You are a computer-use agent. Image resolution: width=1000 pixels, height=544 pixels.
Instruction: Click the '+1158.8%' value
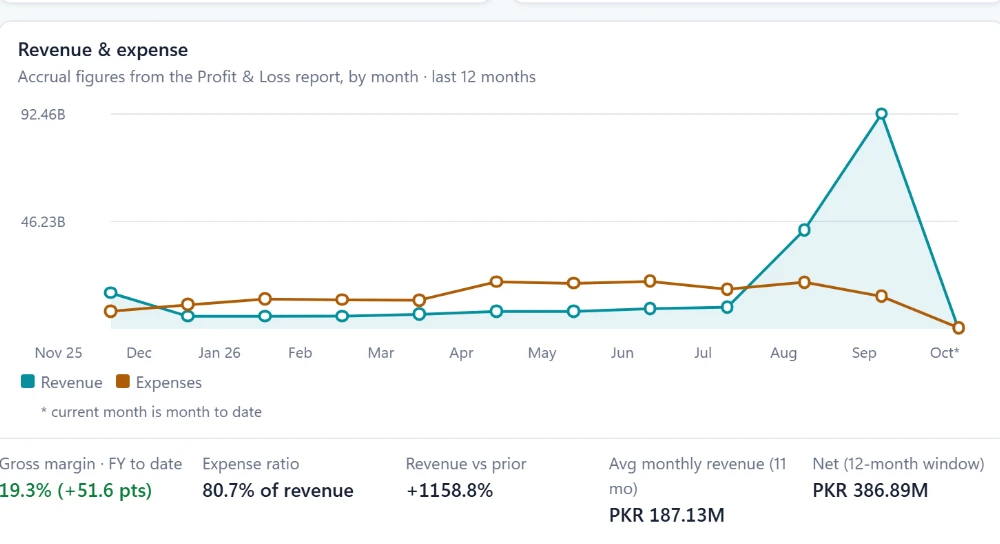pos(450,490)
